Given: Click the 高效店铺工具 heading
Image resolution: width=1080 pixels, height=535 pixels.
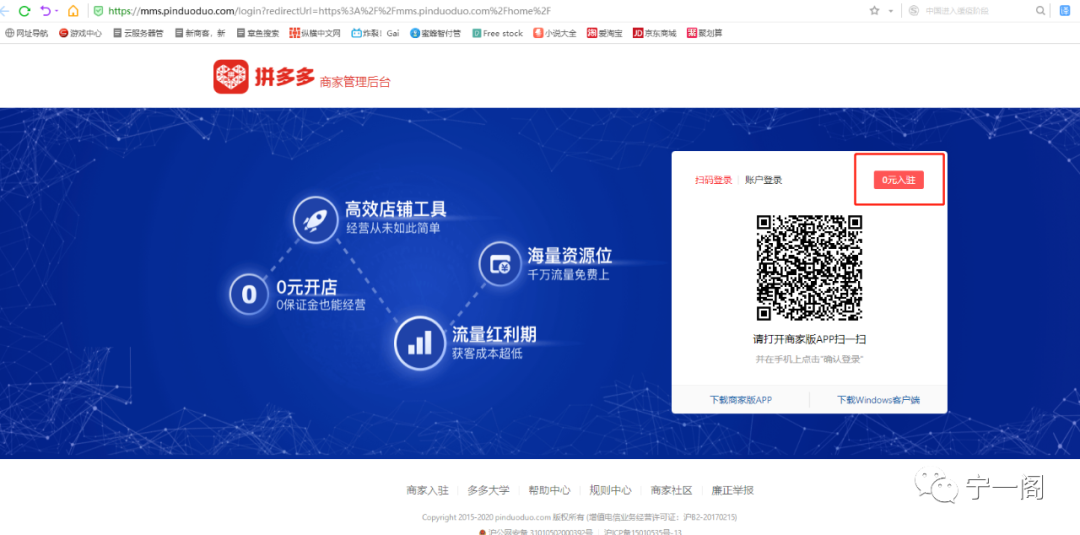Looking at the screenshot, I should coord(395,209).
